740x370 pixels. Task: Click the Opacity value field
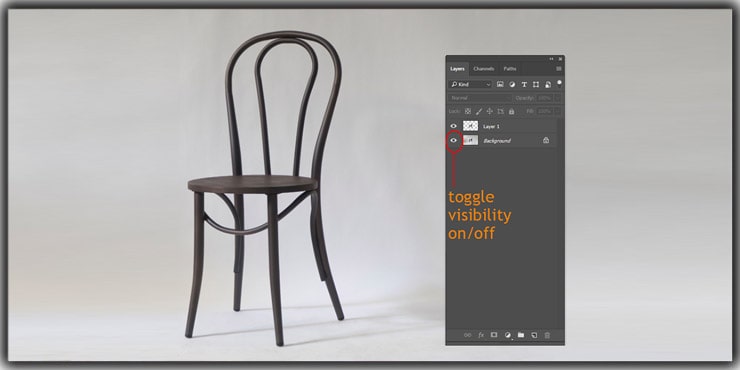tap(544, 98)
